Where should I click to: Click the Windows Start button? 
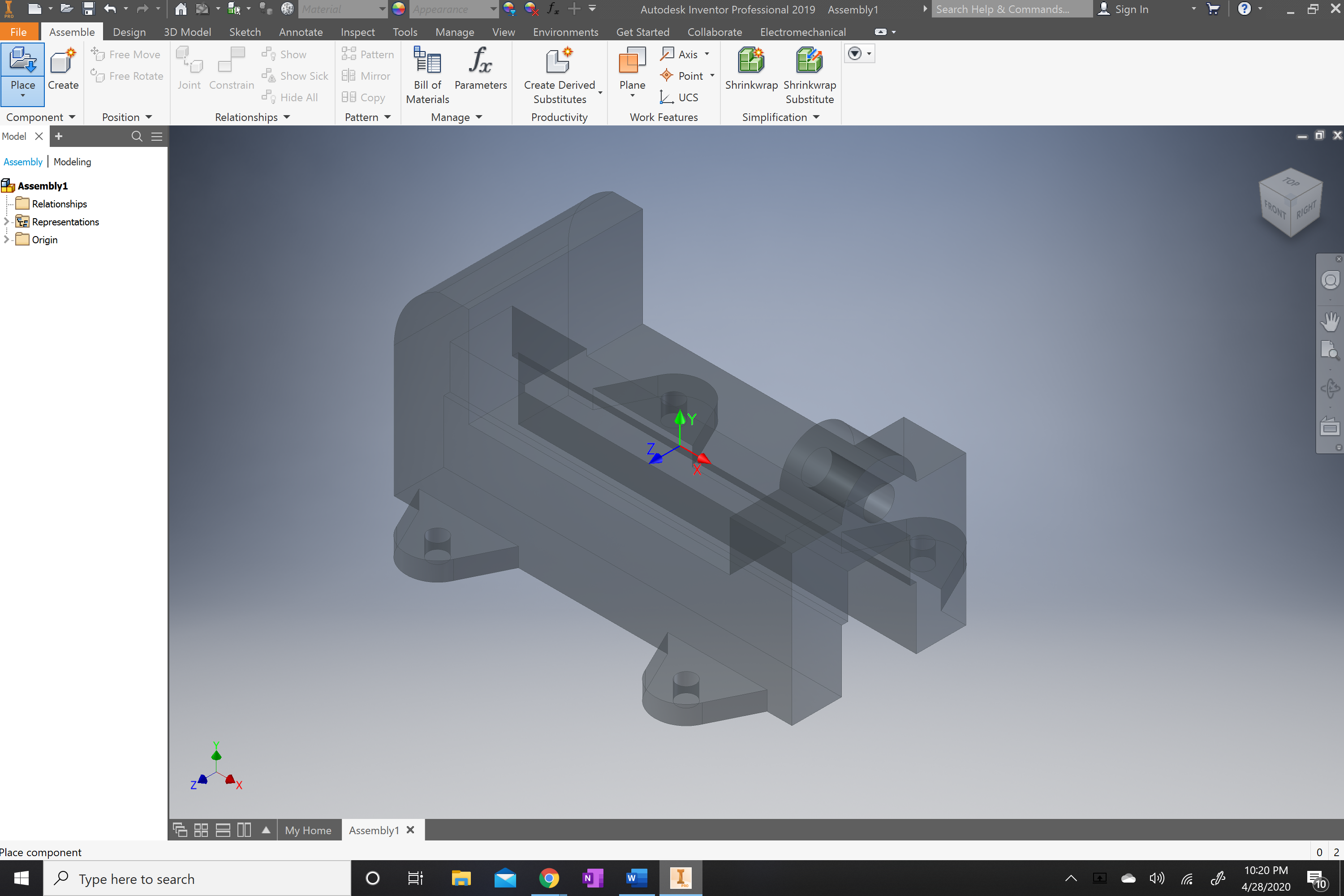[x=21, y=878]
